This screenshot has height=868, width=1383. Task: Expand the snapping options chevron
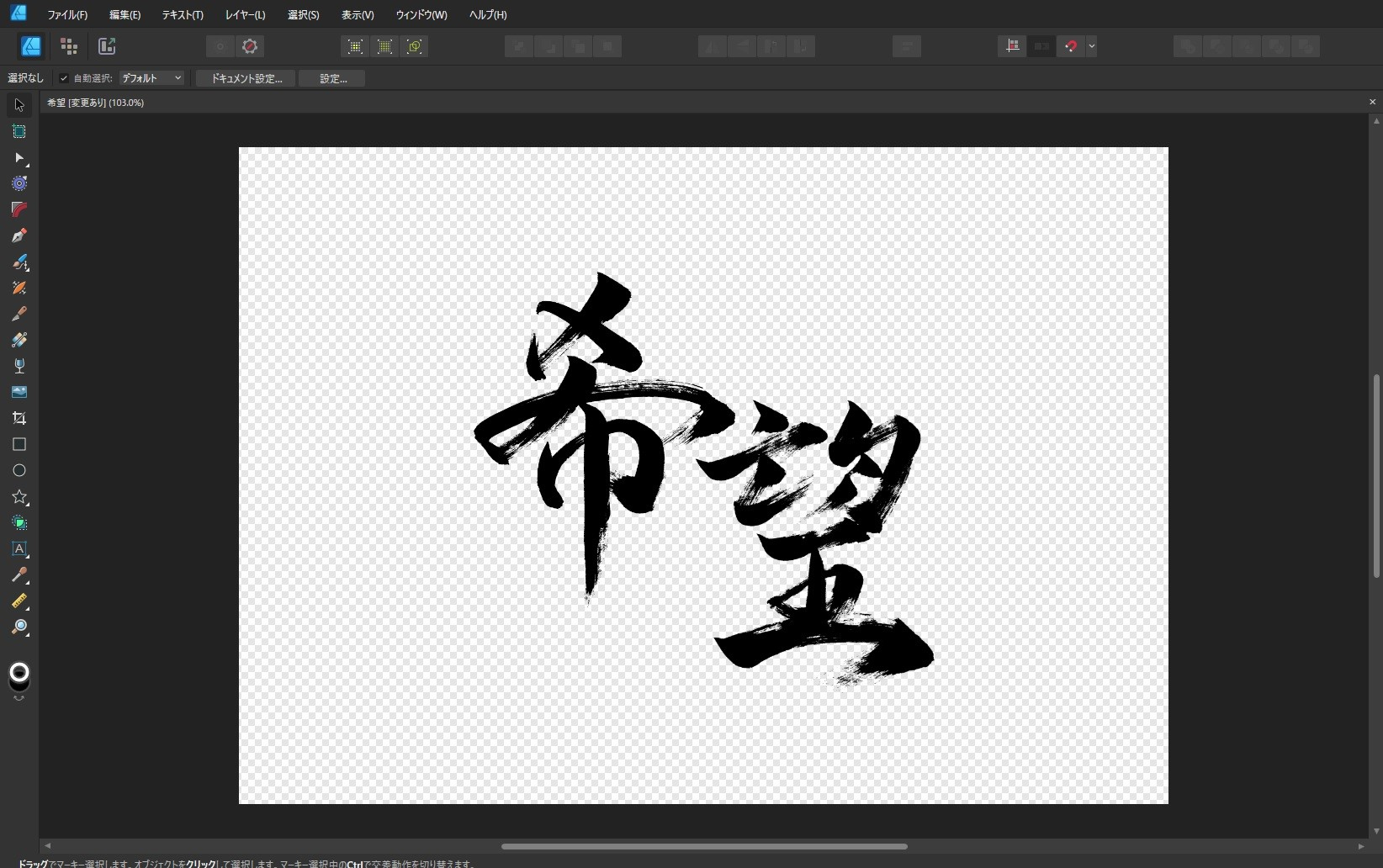[x=1091, y=46]
